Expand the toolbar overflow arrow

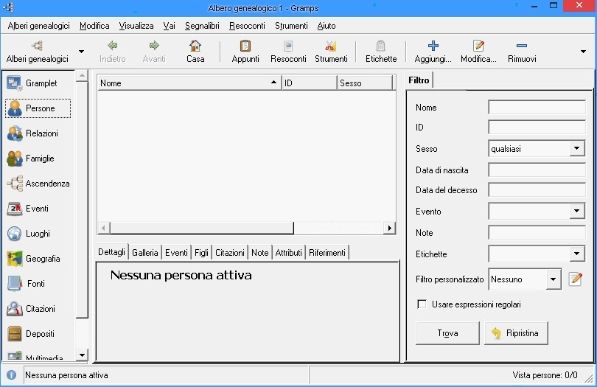(x=583, y=51)
